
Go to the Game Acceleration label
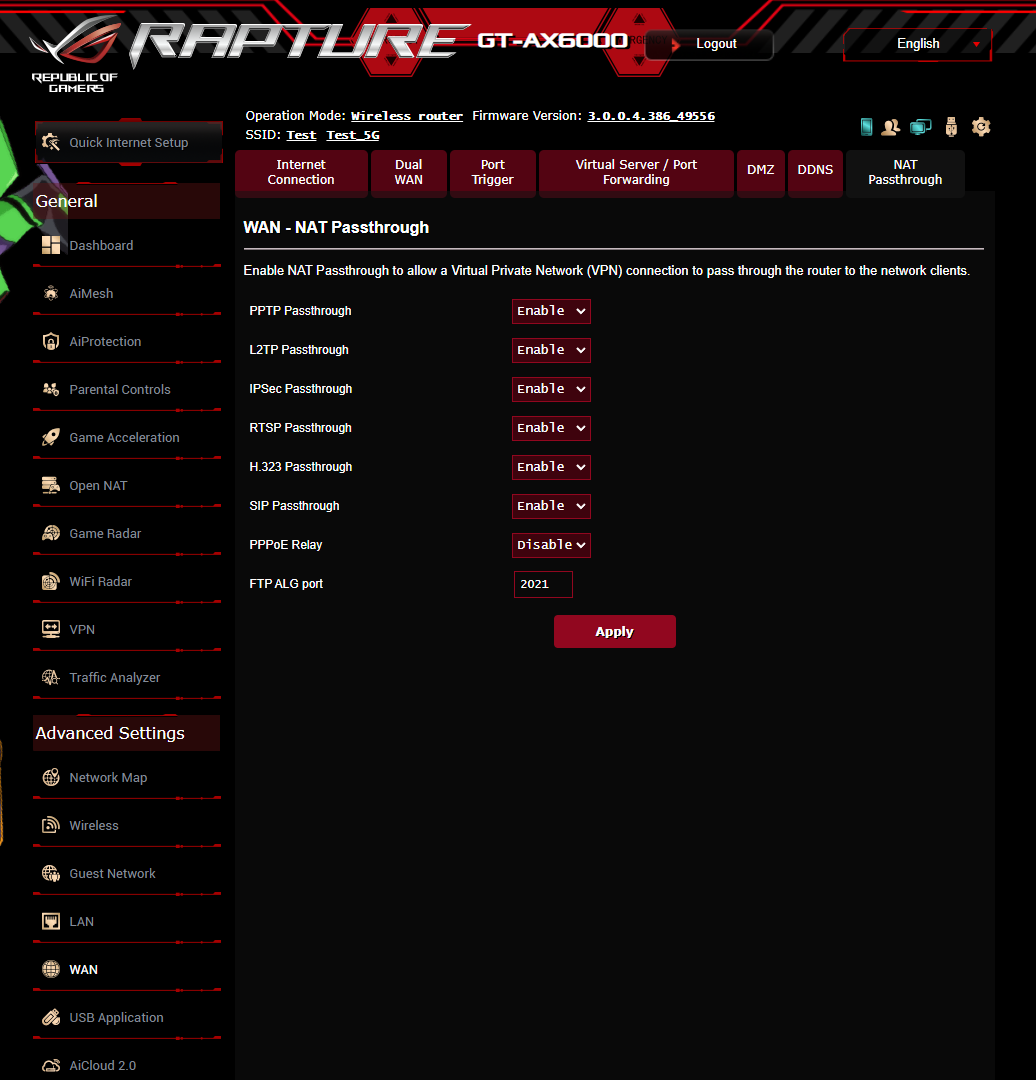[125, 438]
